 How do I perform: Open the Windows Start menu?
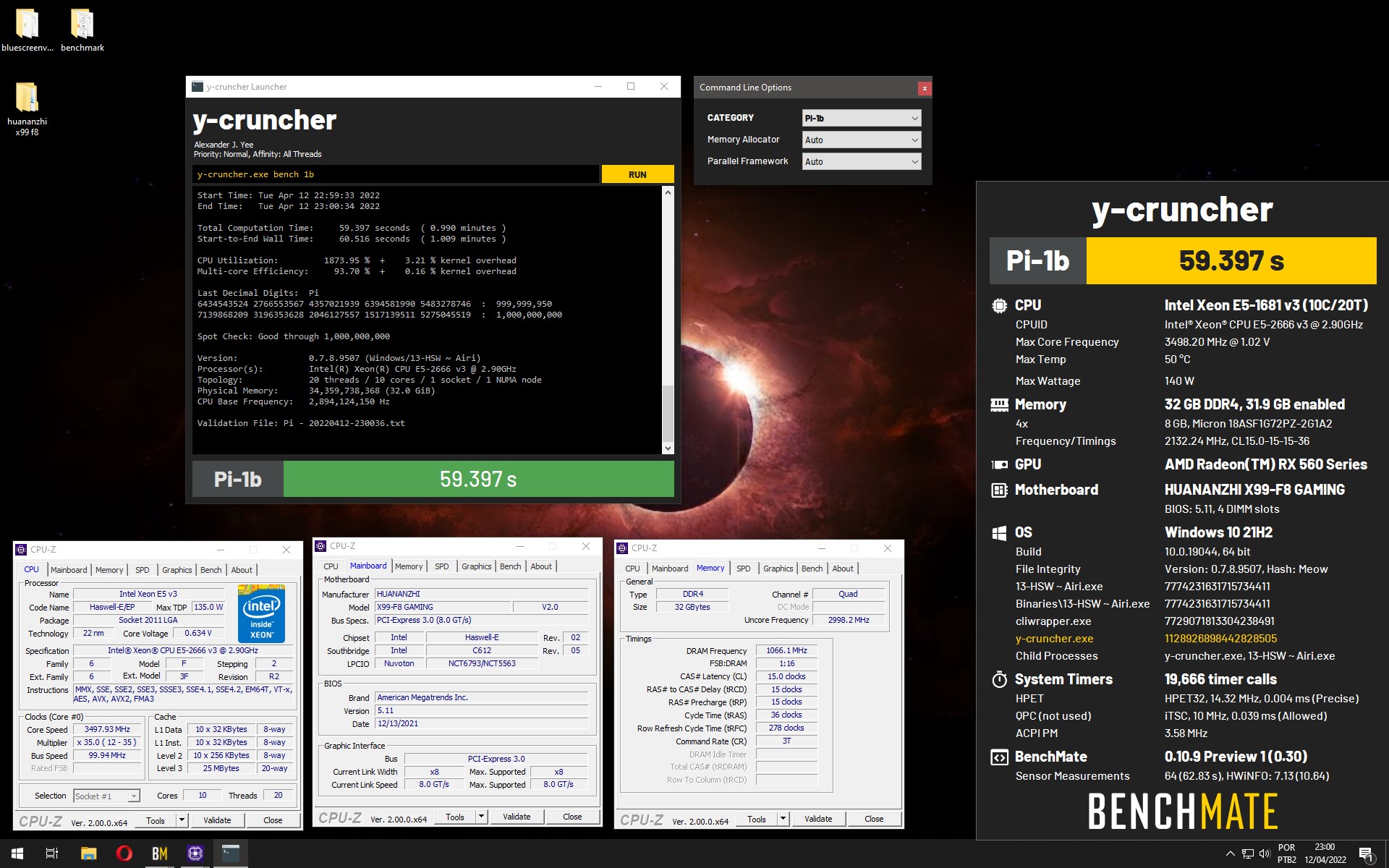pos(17,854)
